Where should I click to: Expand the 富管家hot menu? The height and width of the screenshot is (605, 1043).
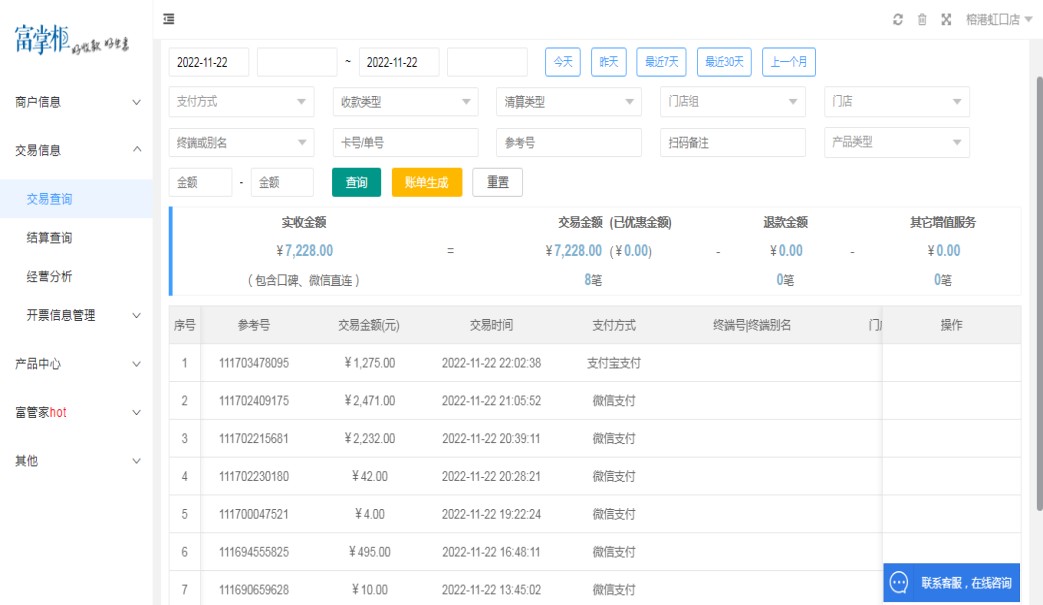(76, 412)
